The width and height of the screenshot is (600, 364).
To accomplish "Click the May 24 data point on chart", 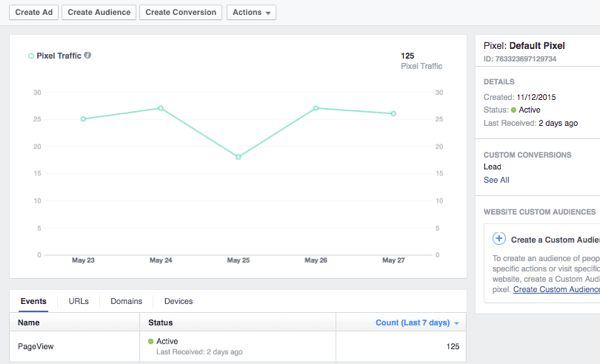I will (x=161, y=108).
